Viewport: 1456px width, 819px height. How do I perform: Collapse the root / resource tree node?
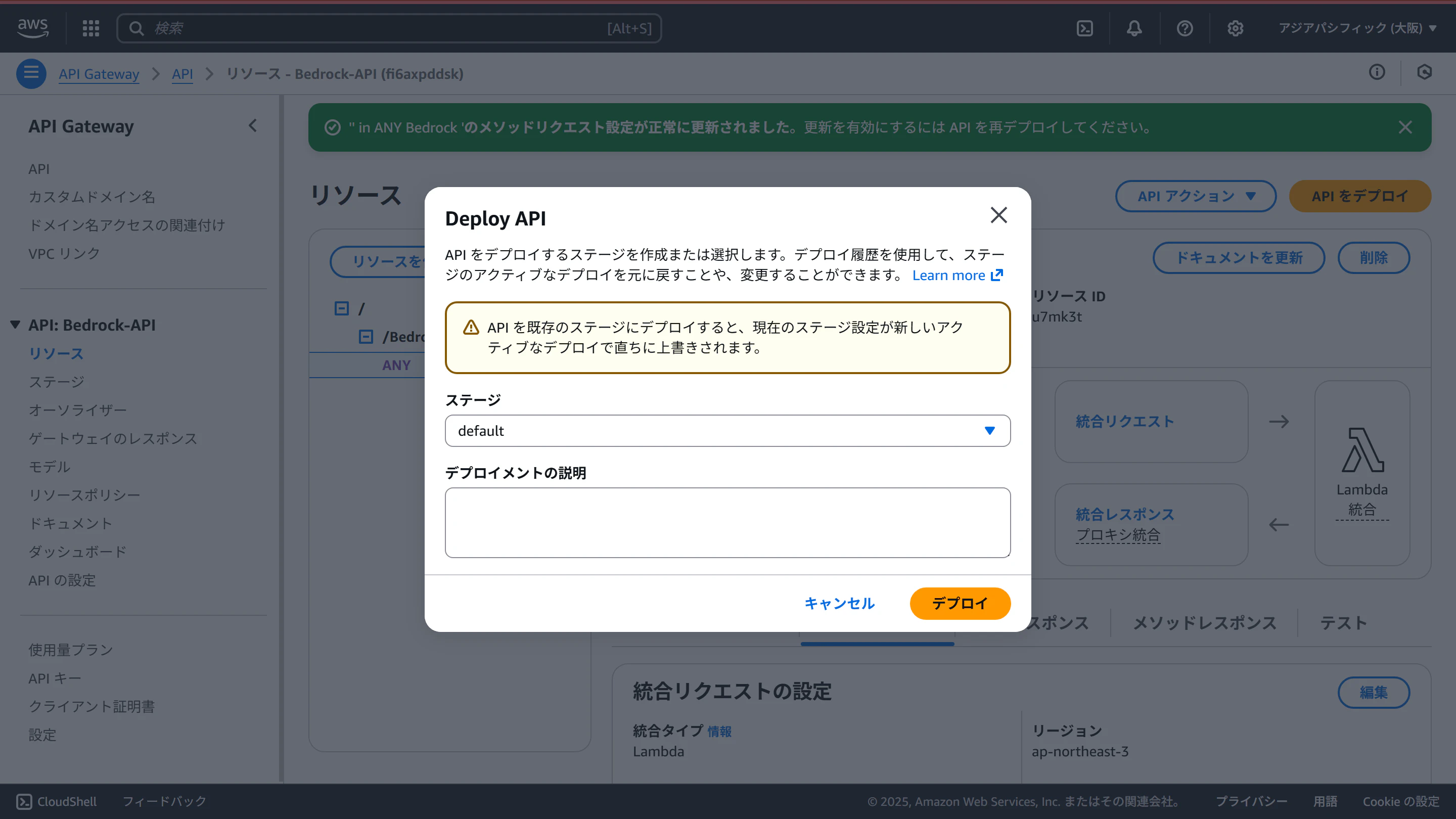point(341,308)
